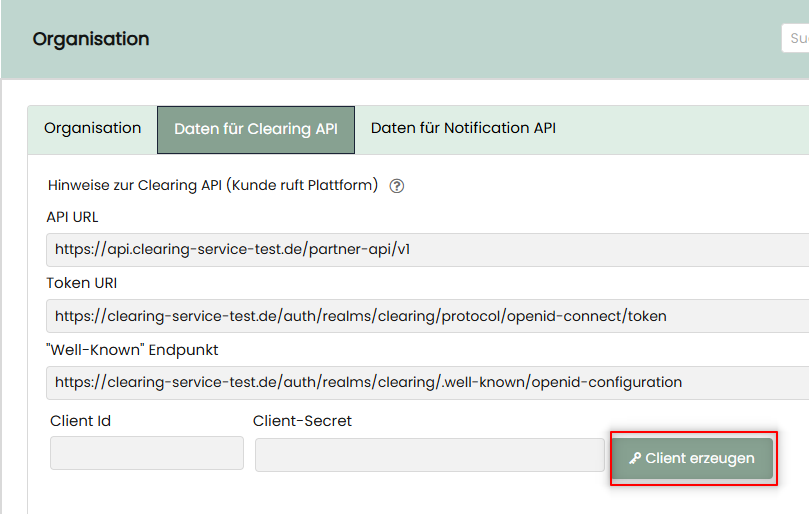Image resolution: width=809 pixels, height=514 pixels.
Task: Click the "Well-Known" Endpunkt label
Action: [132, 350]
